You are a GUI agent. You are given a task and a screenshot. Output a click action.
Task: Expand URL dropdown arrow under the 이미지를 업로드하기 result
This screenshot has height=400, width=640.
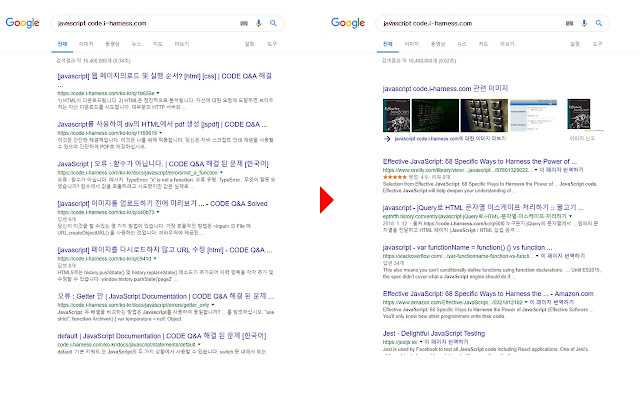pyautogui.click(x=158, y=212)
